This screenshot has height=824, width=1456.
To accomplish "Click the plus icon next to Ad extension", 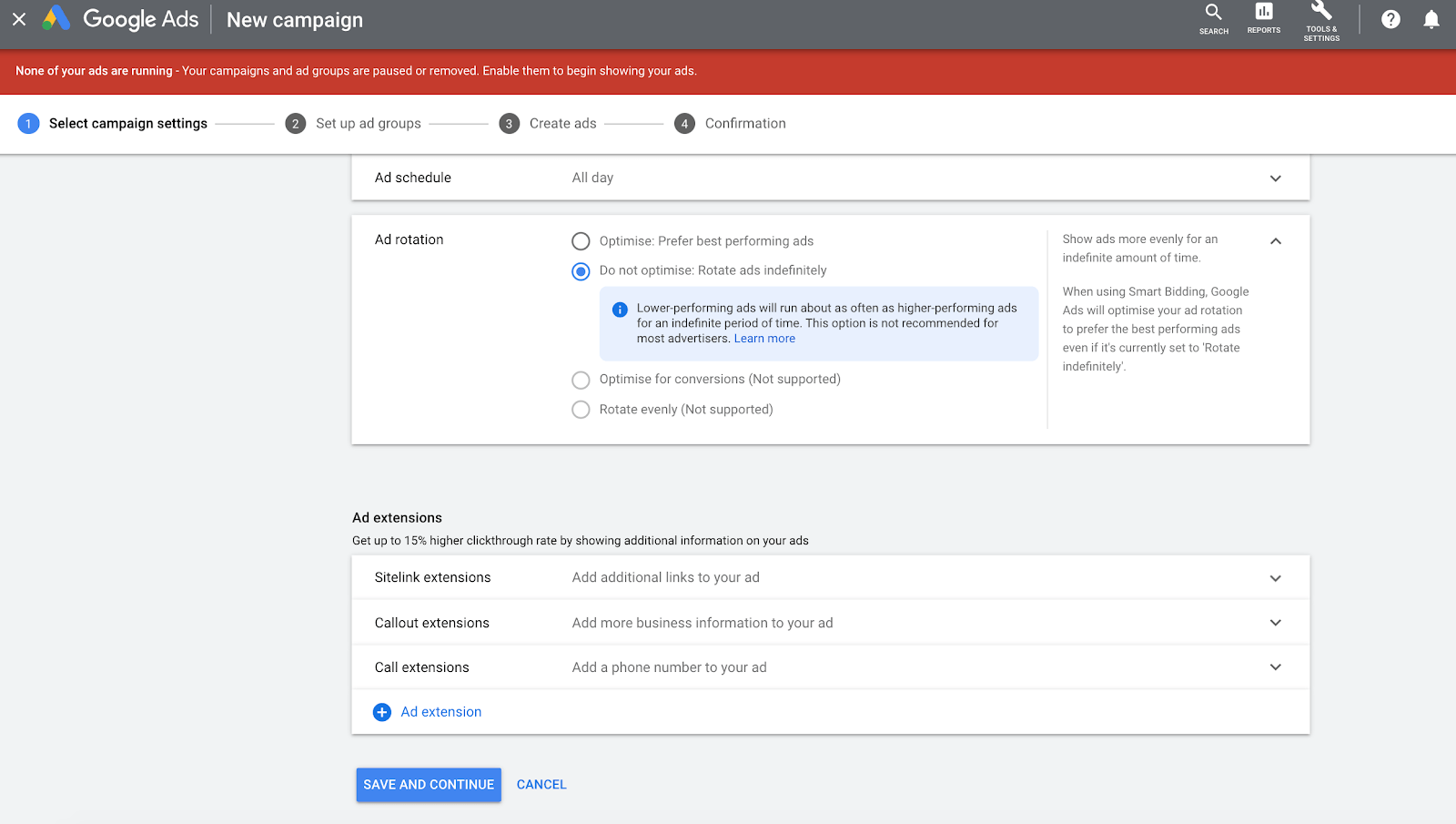I will point(381,712).
